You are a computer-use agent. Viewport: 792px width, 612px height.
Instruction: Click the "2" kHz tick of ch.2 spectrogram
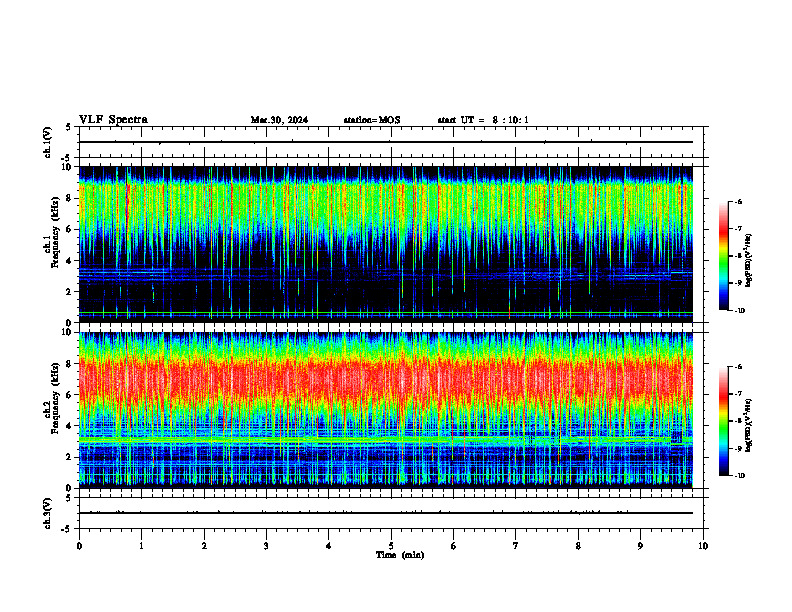click(69, 457)
